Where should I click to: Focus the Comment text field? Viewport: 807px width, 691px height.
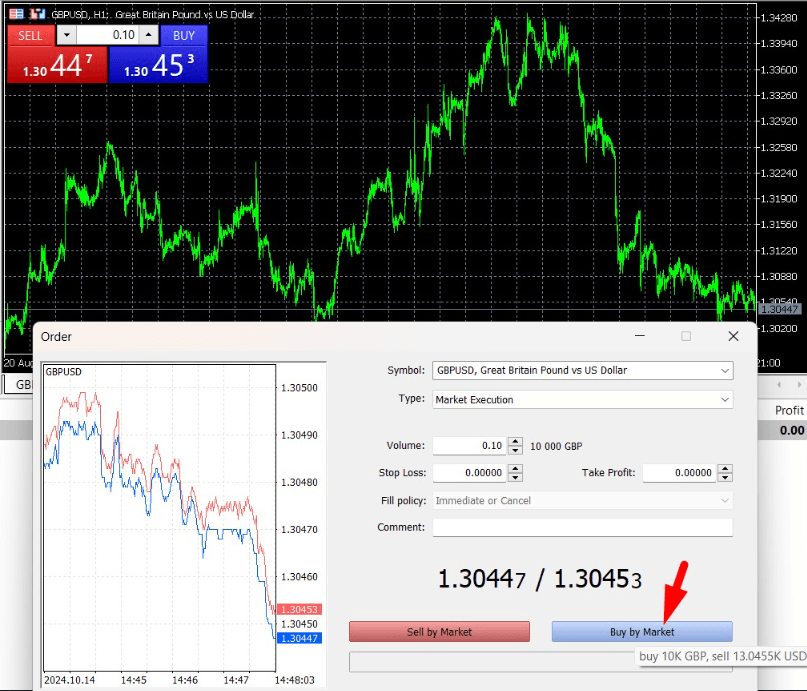[582, 527]
